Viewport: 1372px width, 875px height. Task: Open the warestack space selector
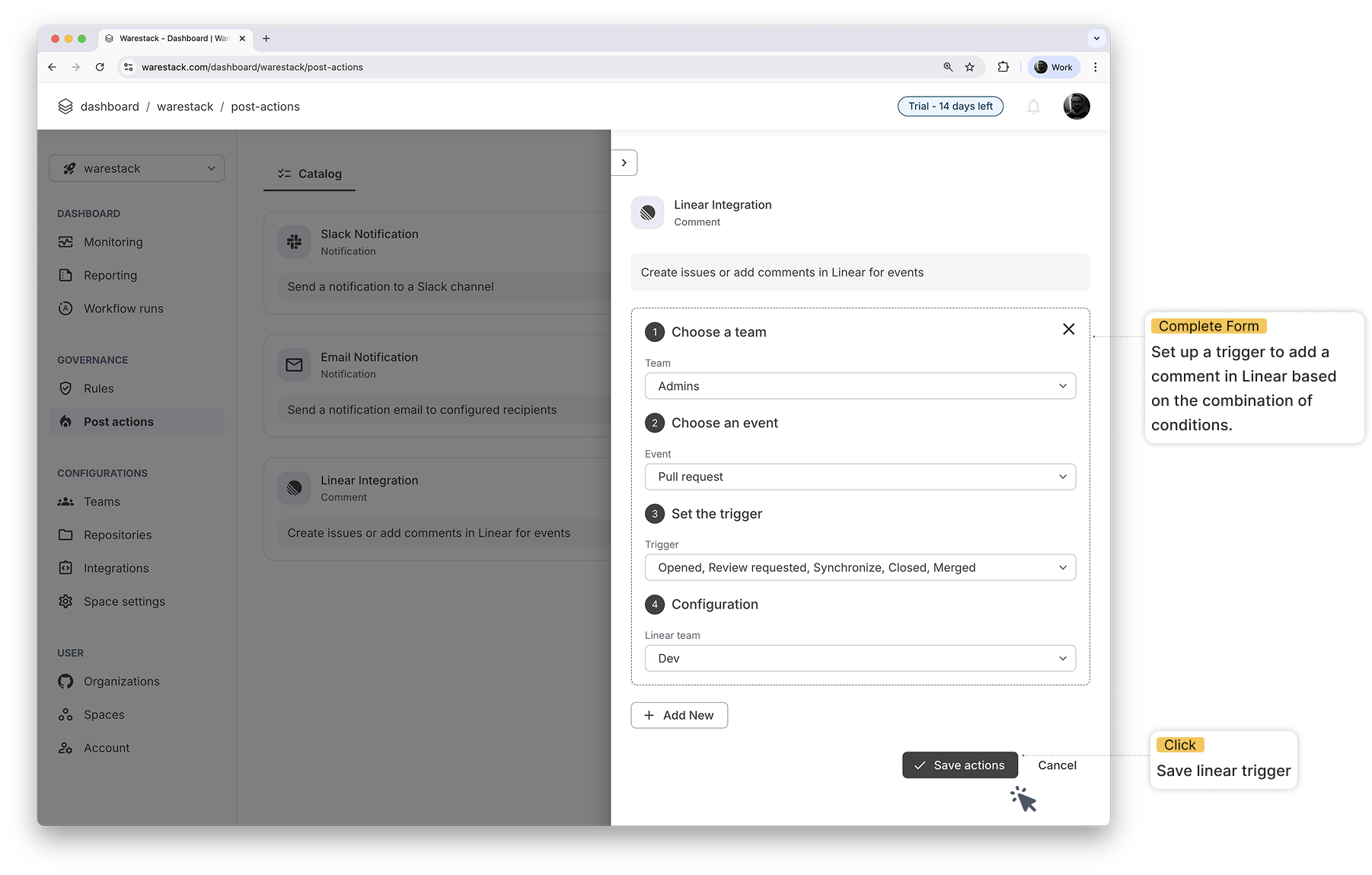click(x=137, y=168)
